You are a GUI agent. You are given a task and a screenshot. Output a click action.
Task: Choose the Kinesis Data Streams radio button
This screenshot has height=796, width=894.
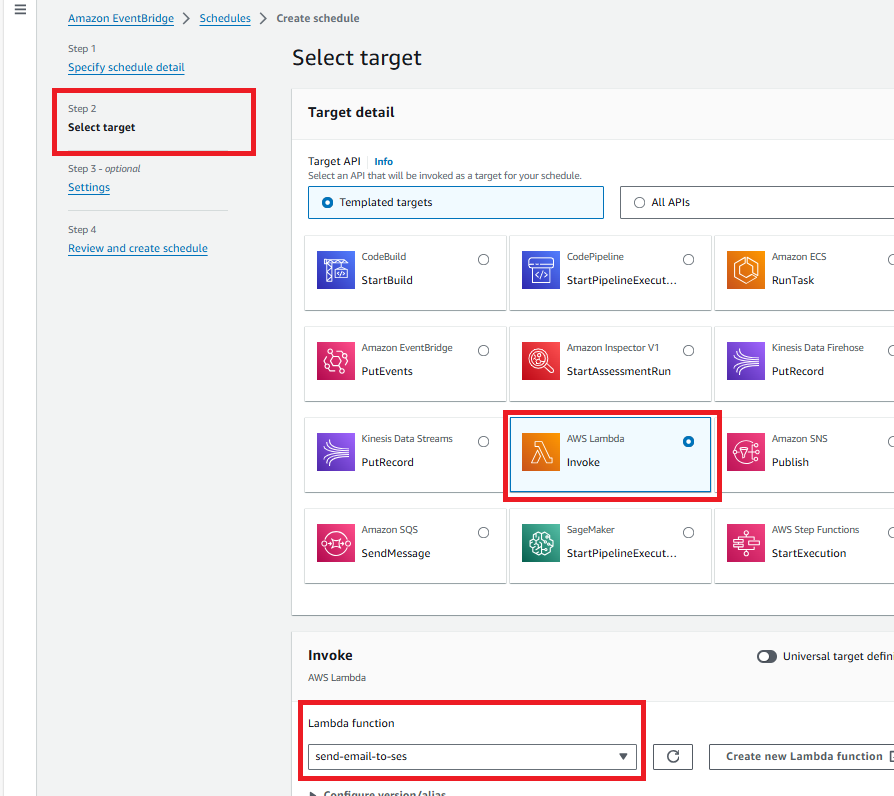483,442
